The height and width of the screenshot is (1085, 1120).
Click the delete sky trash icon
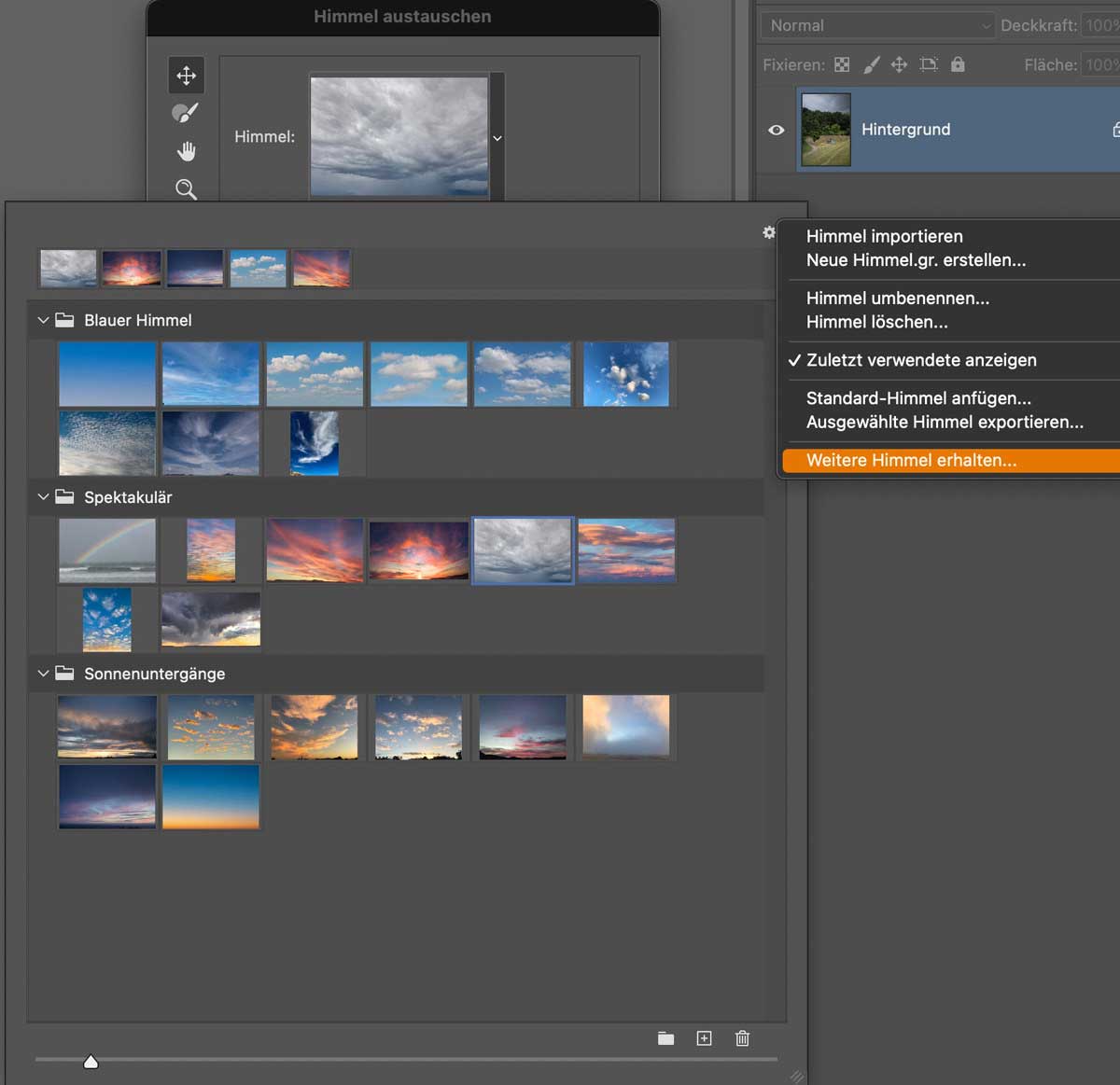point(742,1038)
